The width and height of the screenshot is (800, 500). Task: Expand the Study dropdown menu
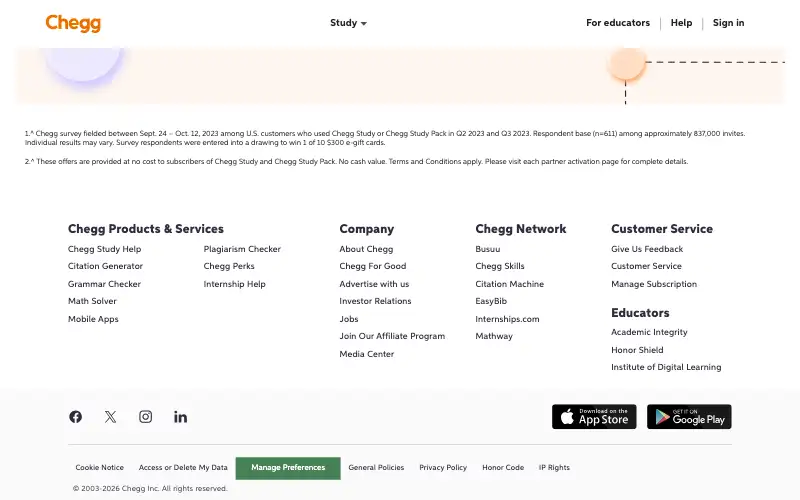(348, 23)
